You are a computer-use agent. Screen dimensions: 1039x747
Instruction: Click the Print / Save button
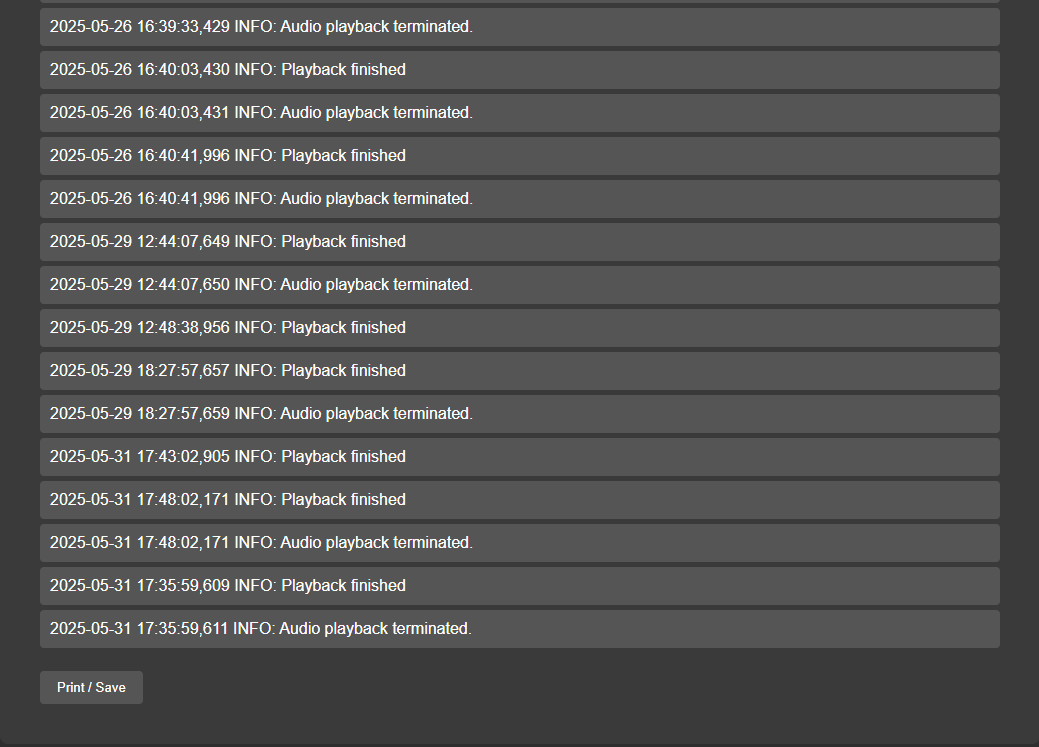pos(91,687)
